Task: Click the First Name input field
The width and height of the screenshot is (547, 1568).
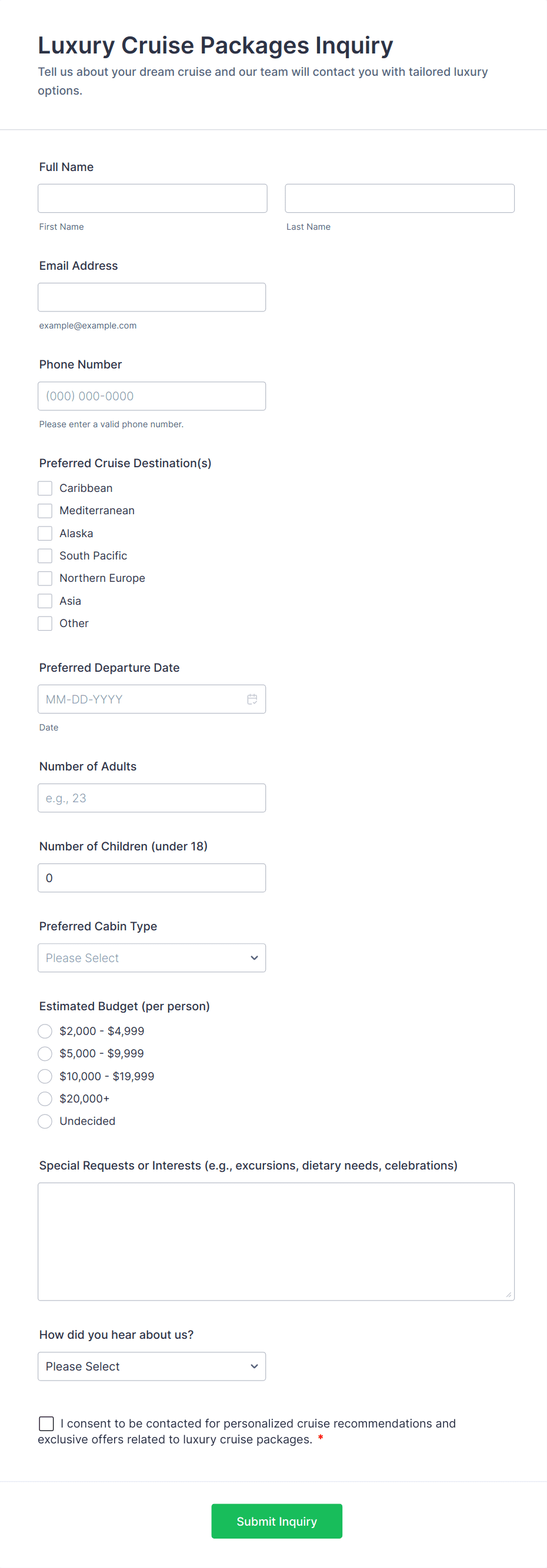Action: [152, 199]
